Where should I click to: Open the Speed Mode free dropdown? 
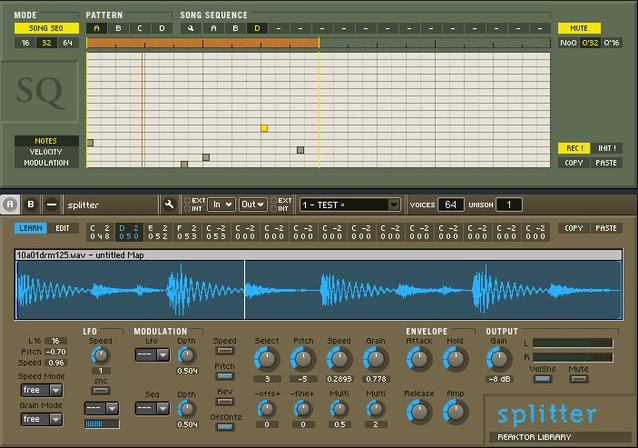tap(42, 390)
